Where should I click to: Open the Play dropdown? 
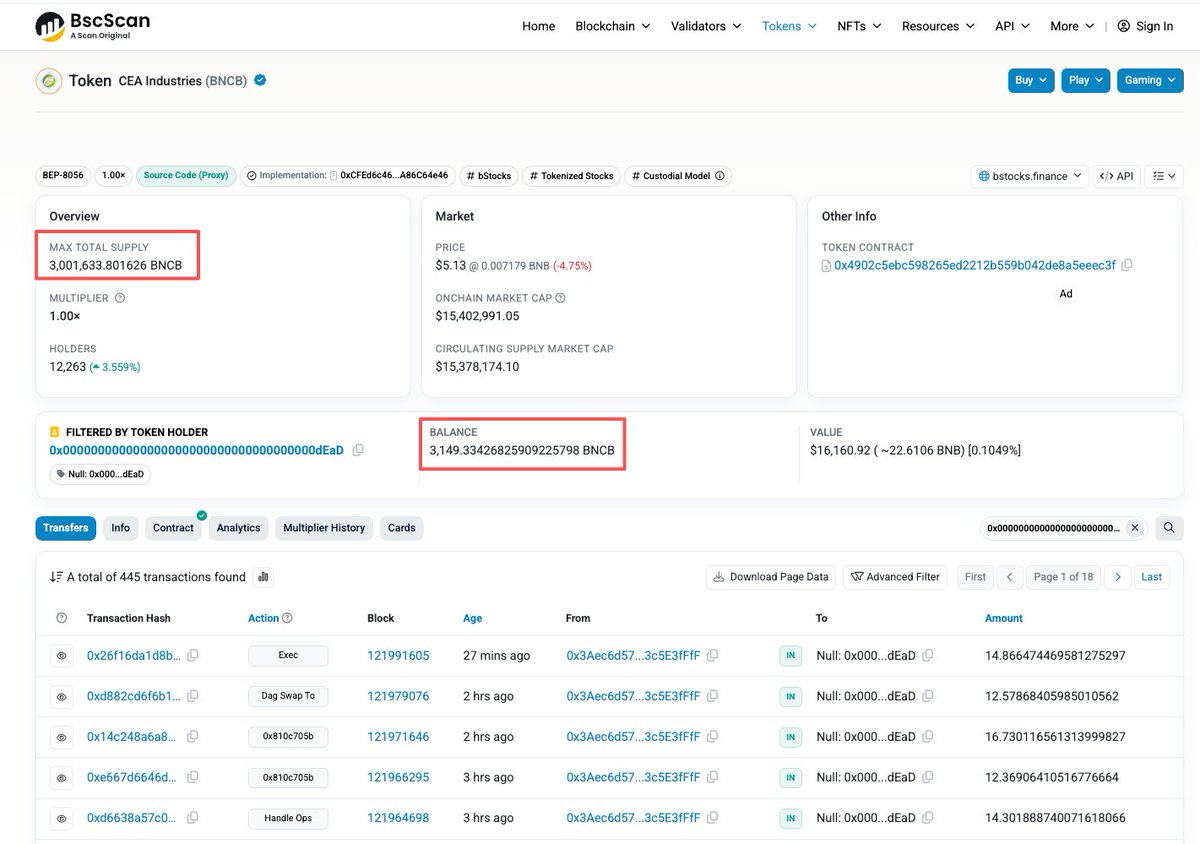[1086, 80]
